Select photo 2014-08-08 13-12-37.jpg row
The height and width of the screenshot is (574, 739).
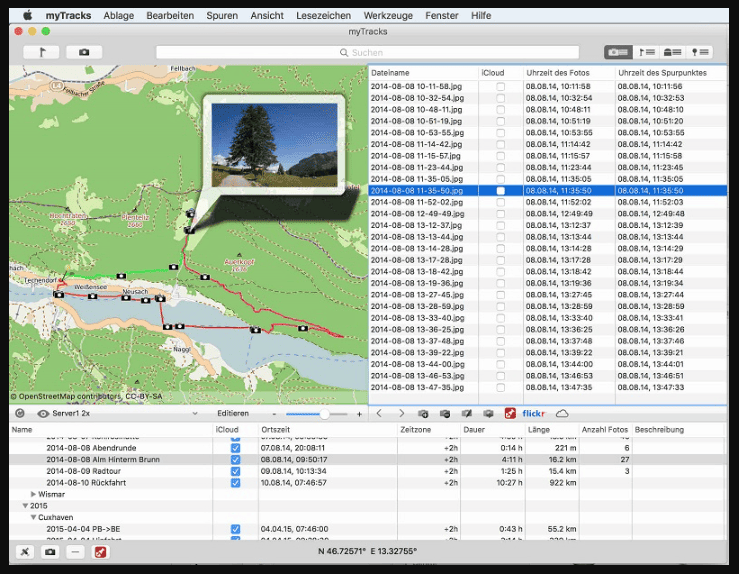(x=547, y=225)
